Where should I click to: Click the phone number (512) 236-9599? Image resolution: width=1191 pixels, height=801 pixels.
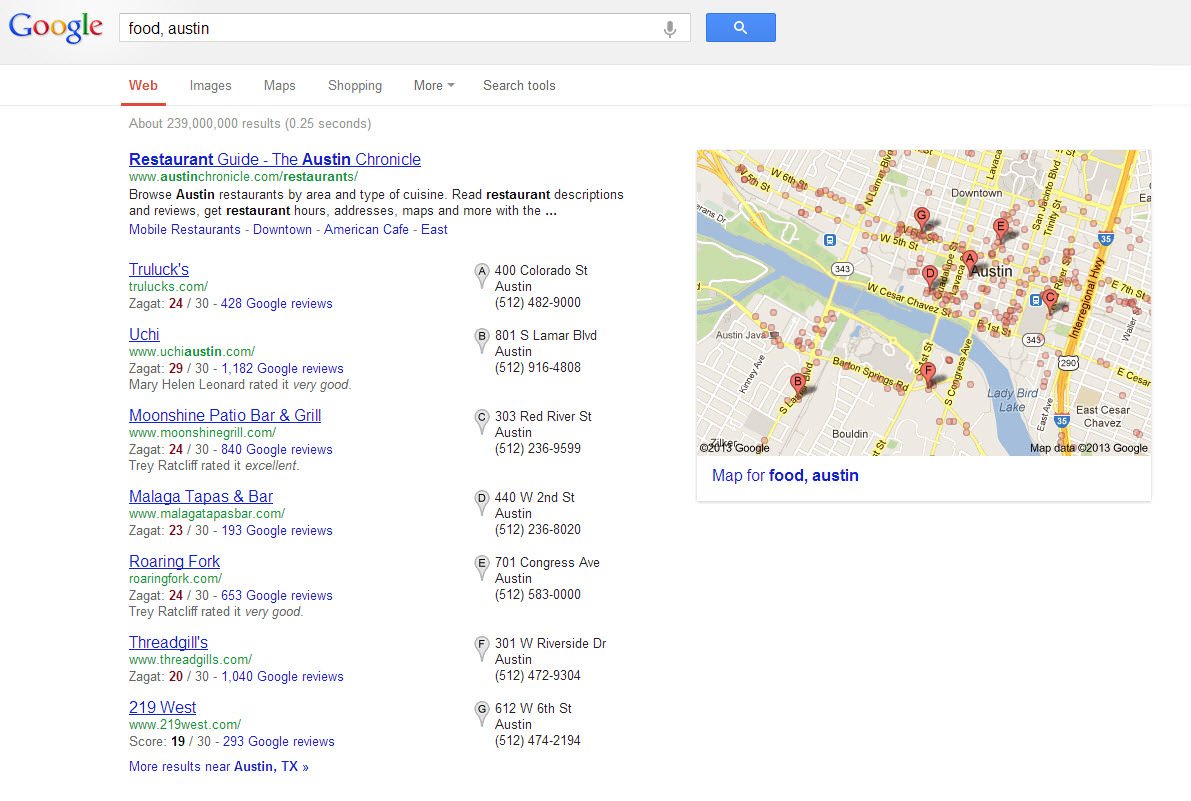[x=538, y=449]
